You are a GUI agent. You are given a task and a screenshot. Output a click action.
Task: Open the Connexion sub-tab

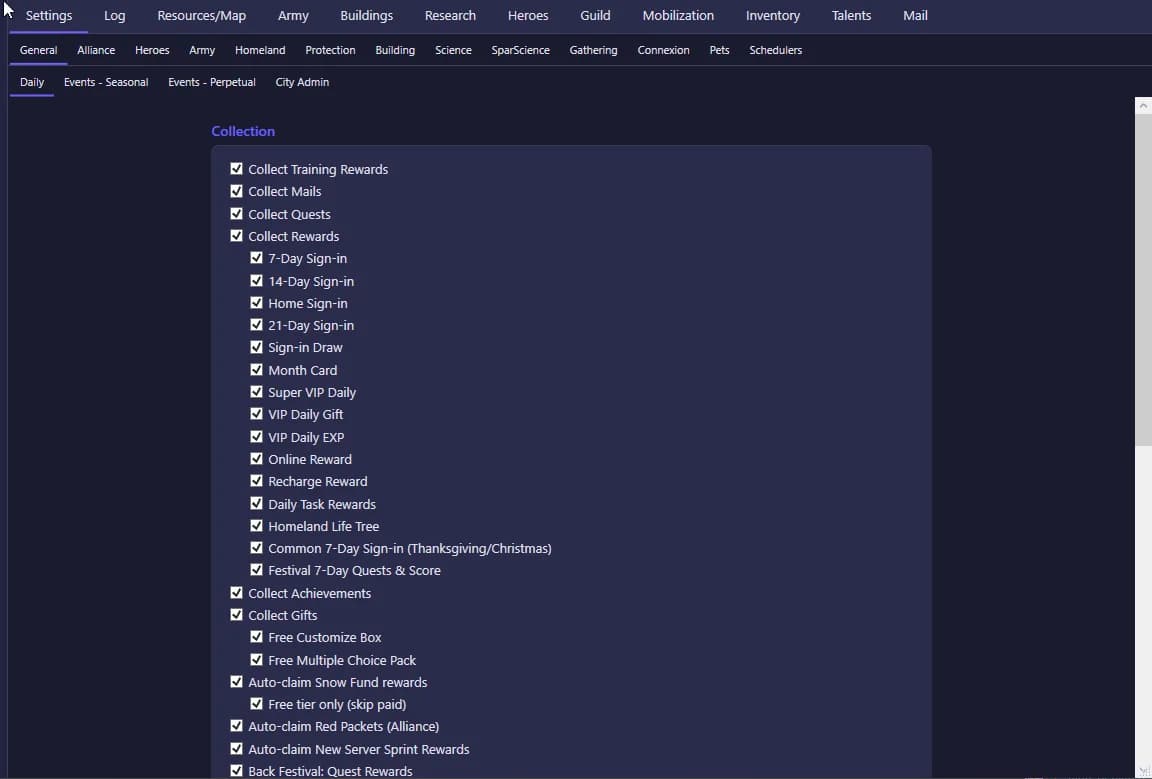663,50
